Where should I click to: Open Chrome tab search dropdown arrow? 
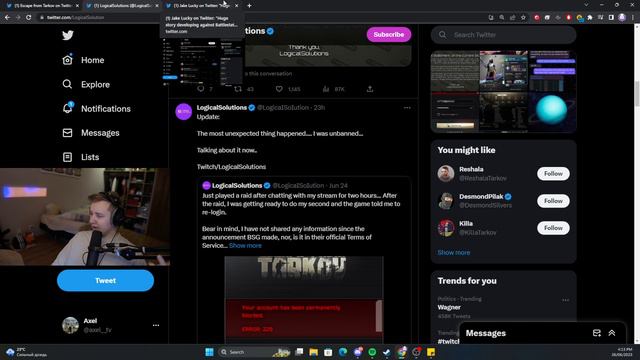[586, 5]
